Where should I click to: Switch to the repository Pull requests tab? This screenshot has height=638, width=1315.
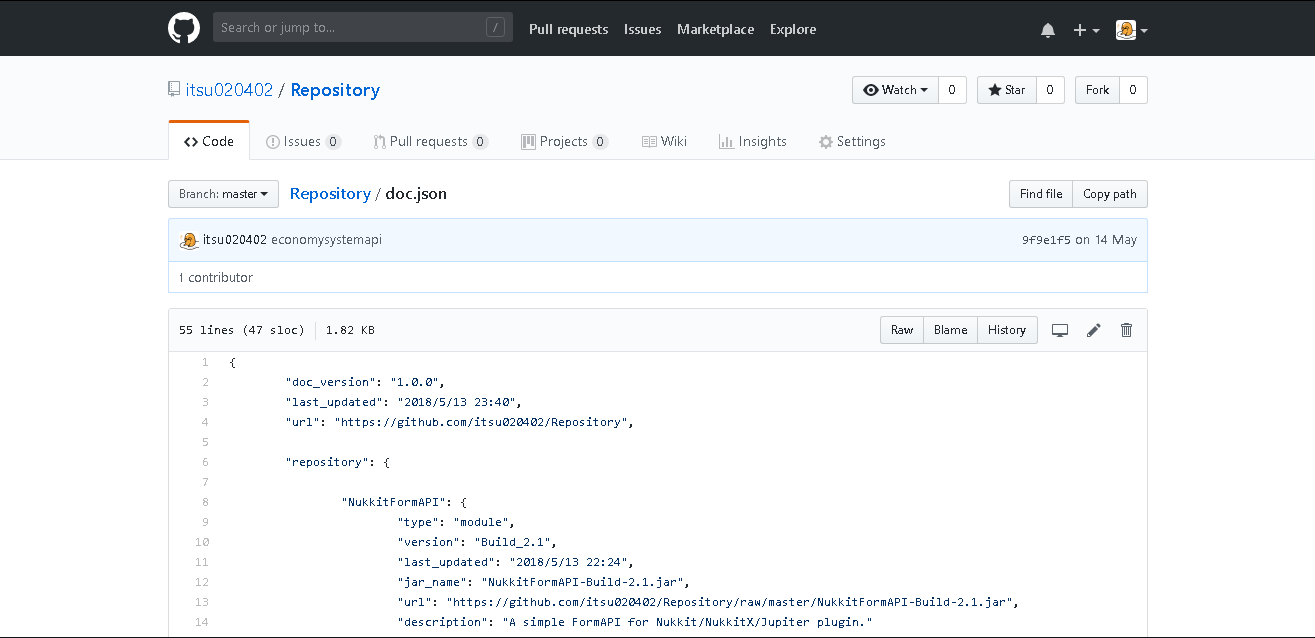[430, 141]
